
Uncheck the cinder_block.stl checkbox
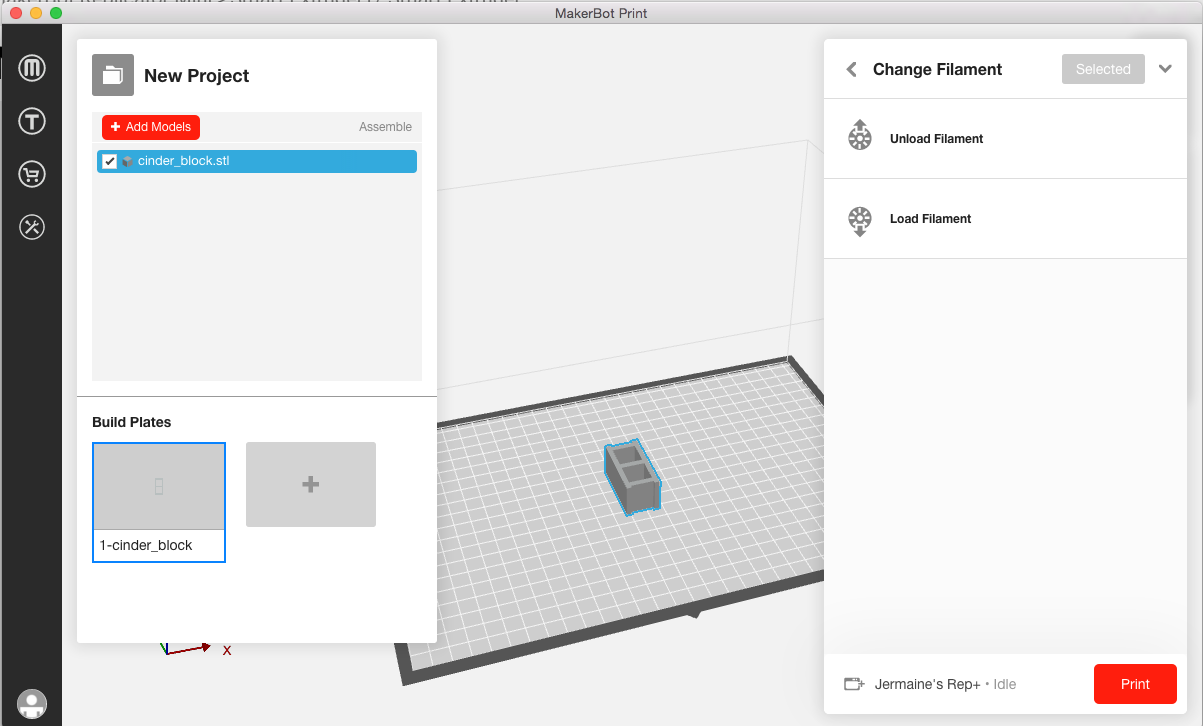point(110,161)
